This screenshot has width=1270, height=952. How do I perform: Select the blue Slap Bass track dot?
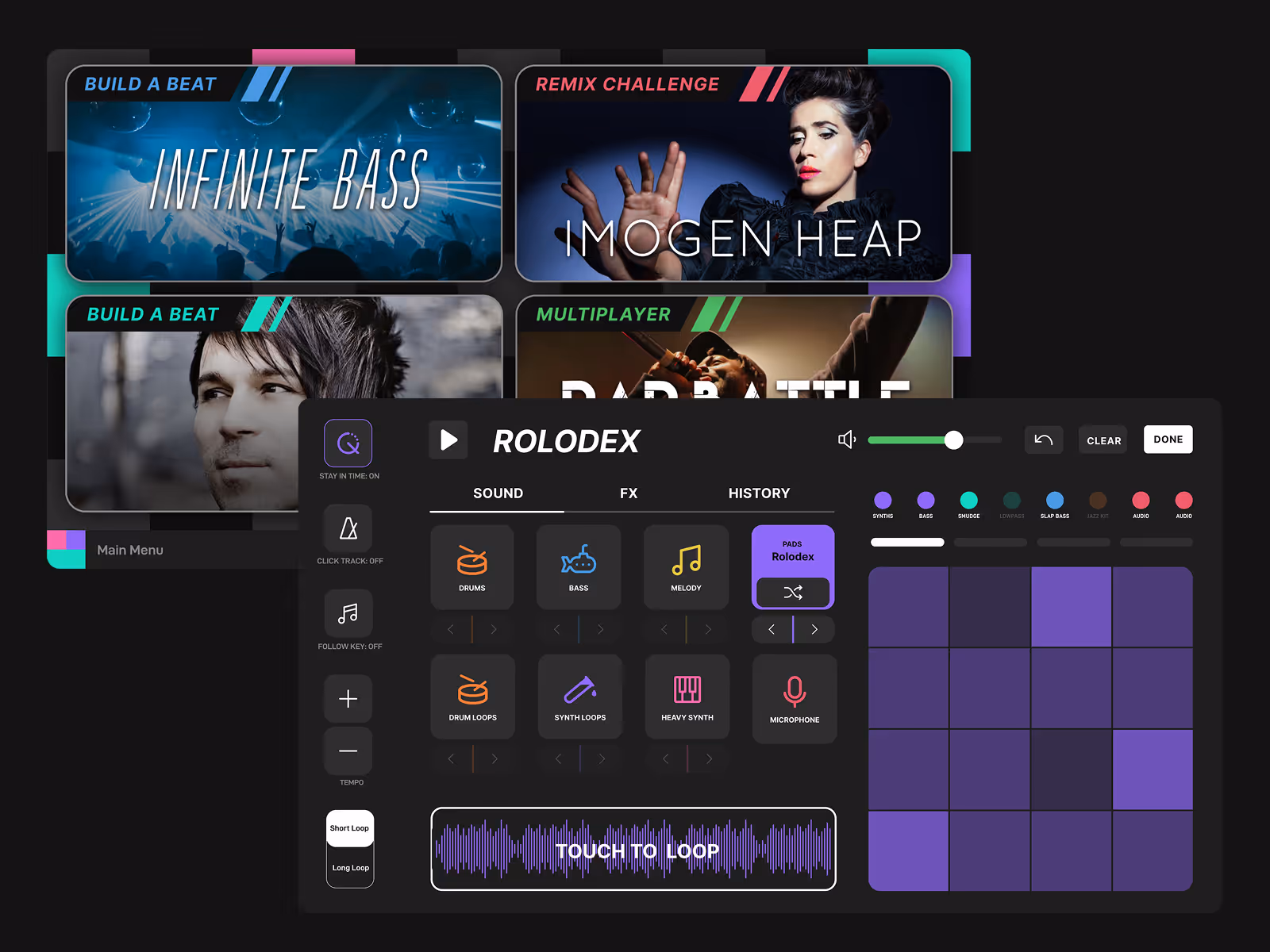(x=1055, y=500)
